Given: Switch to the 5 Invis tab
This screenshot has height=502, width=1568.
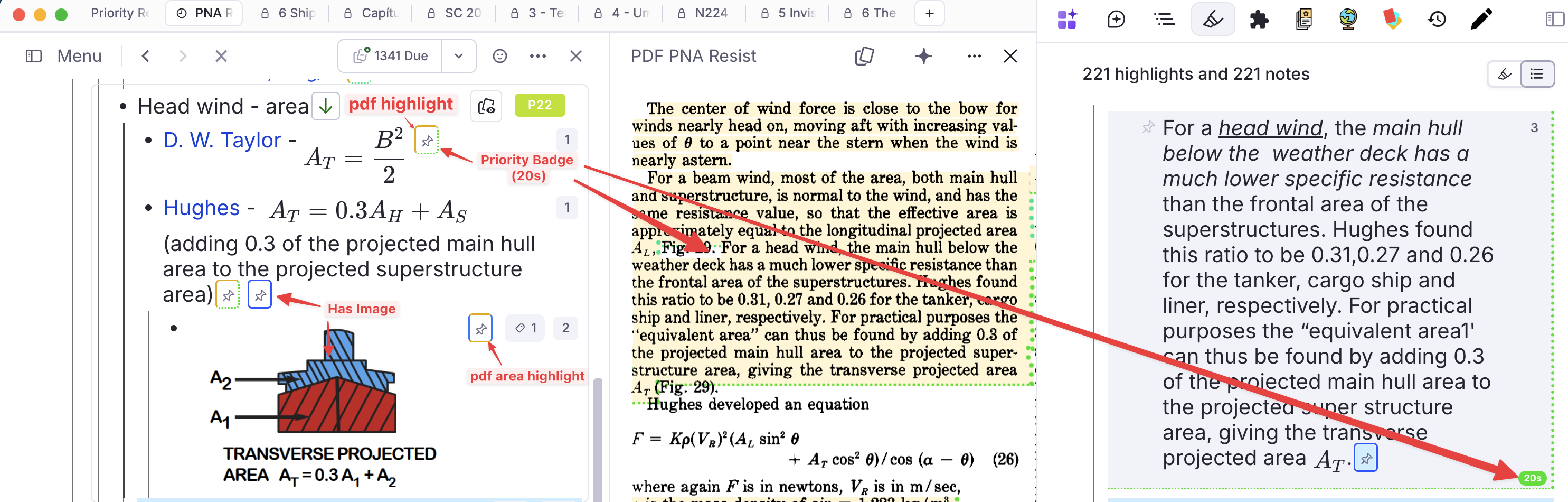Looking at the screenshot, I should pos(788,13).
